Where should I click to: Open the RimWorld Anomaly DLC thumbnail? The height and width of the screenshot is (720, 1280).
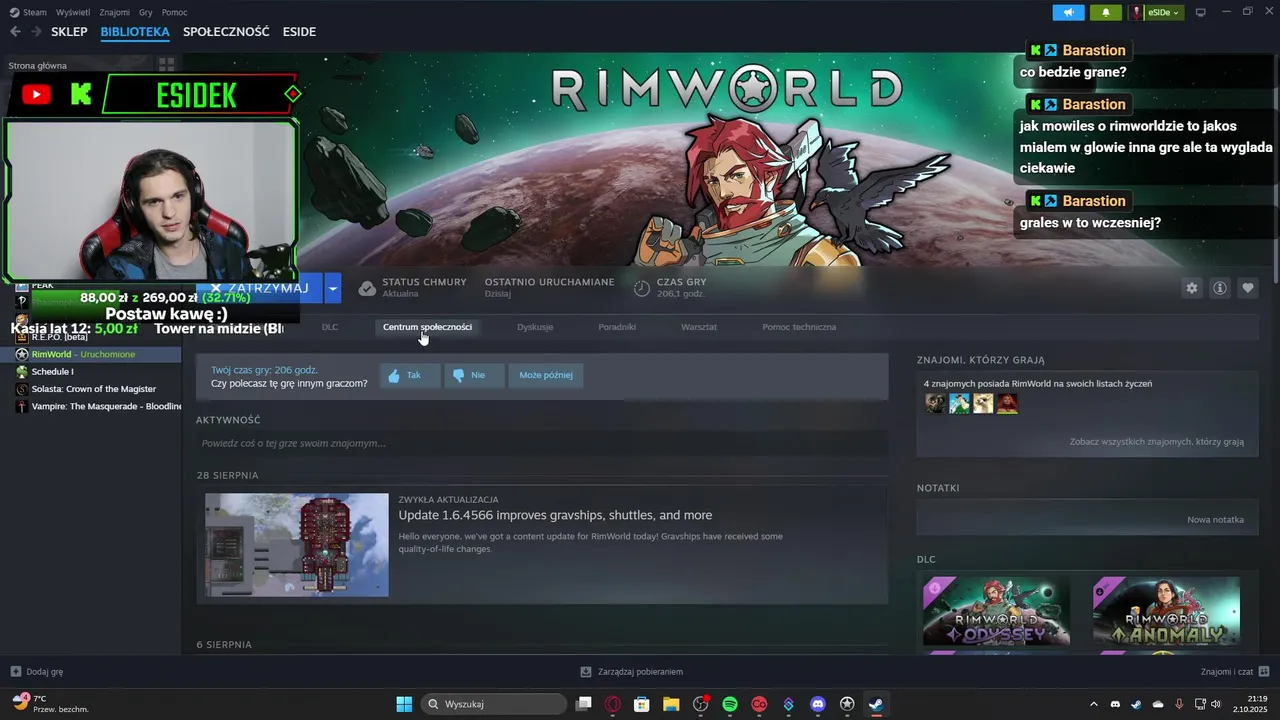coord(1166,611)
